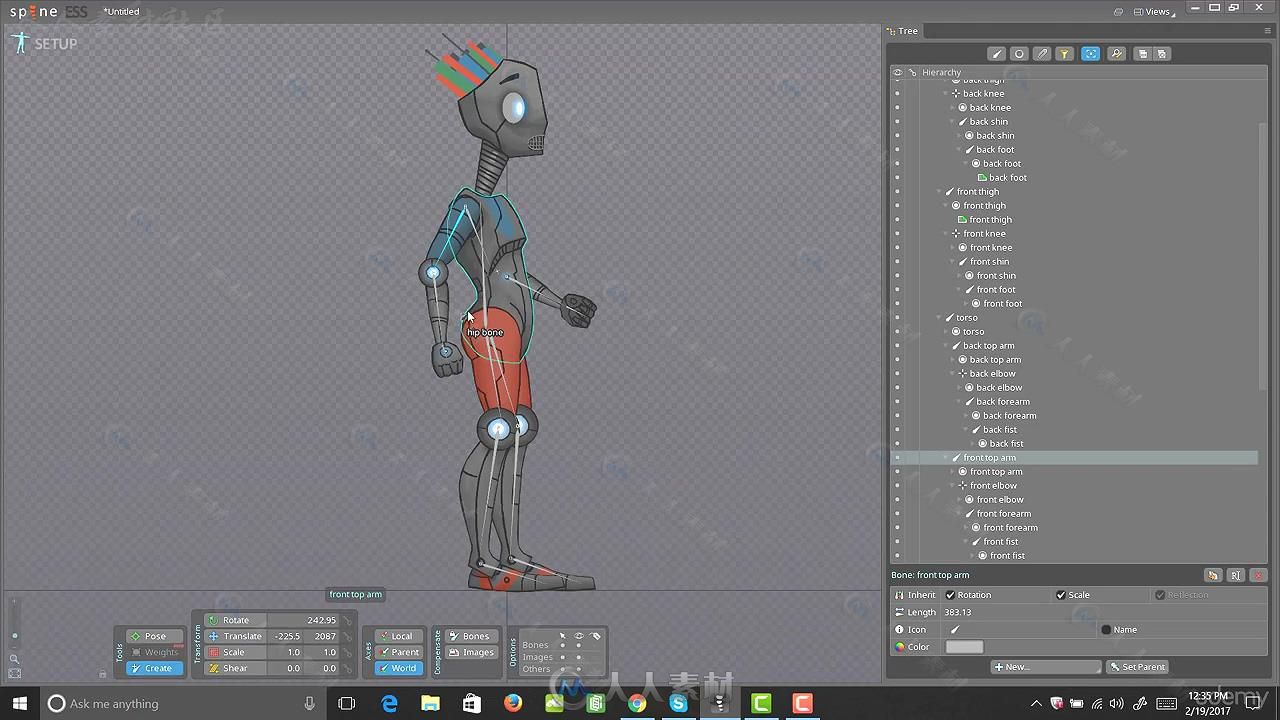
Task: Toggle the Inherit Rotation checkbox
Action: click(951, 595)
